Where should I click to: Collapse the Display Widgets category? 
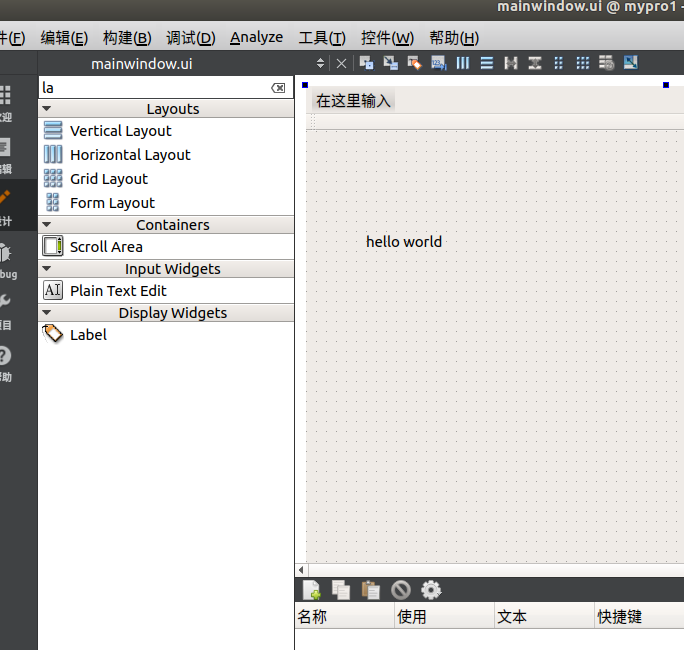coord(47,312)
